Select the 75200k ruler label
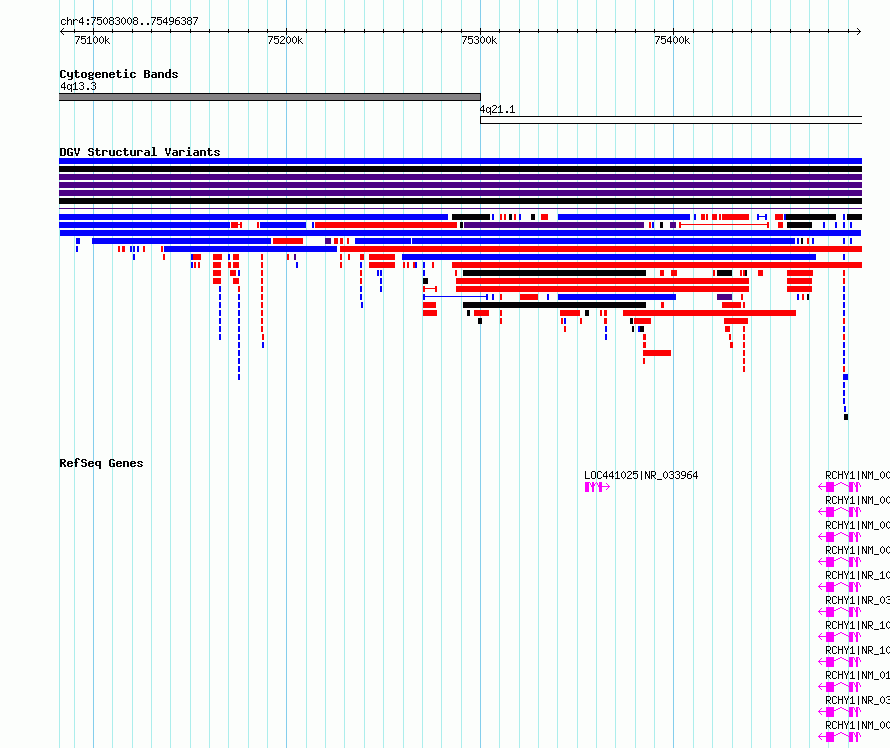This screenshot has width=890, height=748. 285,40
